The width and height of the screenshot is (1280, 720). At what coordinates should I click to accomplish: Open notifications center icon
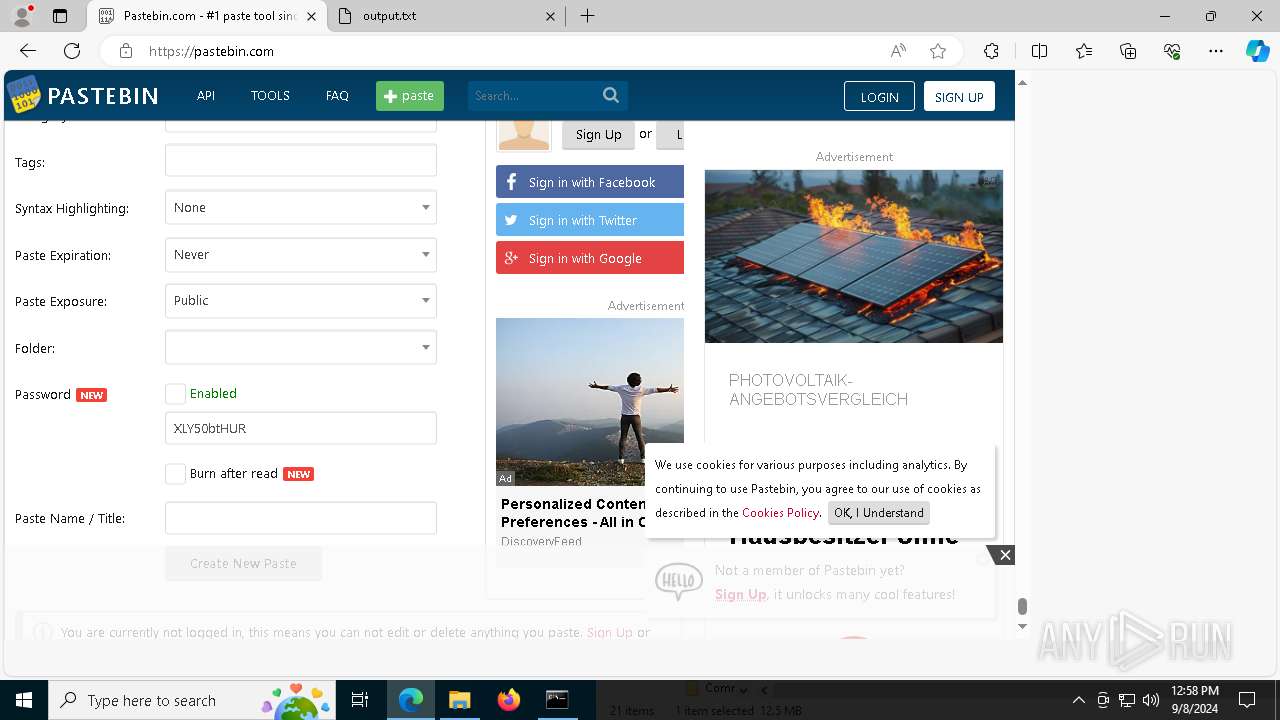(x=1247, y=700)
